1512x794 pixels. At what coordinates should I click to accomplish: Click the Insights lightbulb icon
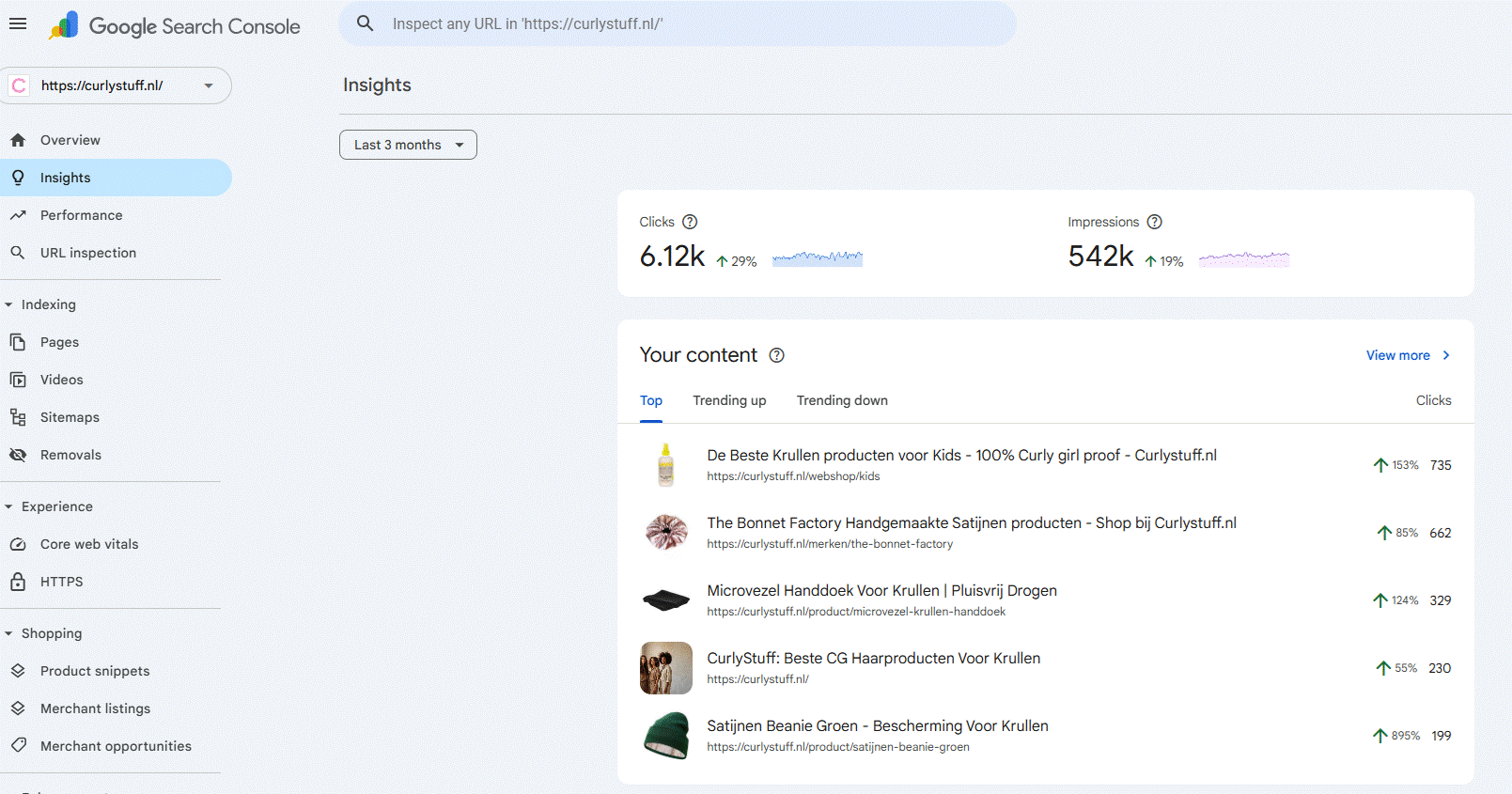click(x=18, y=178)
